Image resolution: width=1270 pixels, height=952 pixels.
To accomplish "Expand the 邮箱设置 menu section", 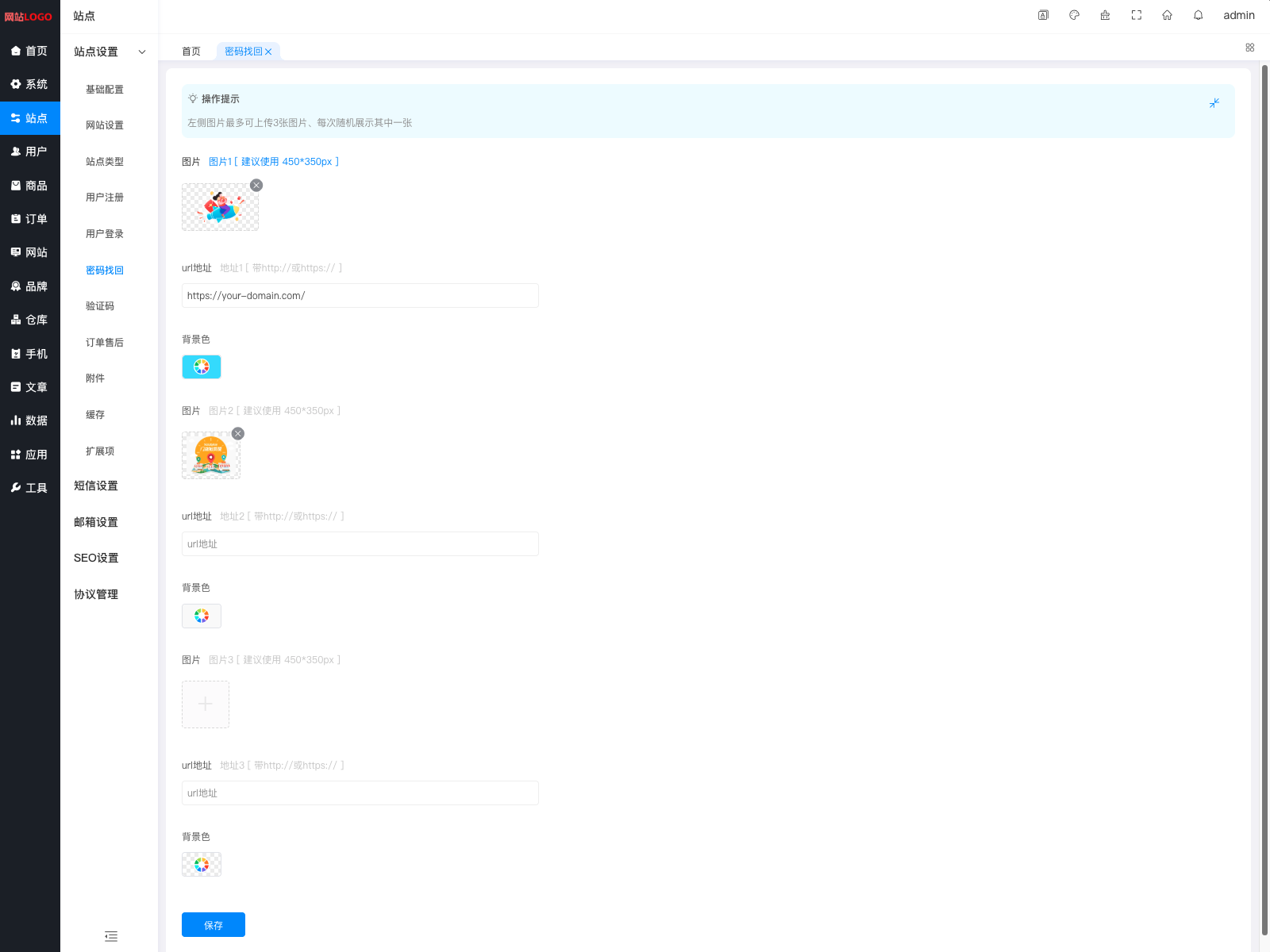I will [96, 522].
